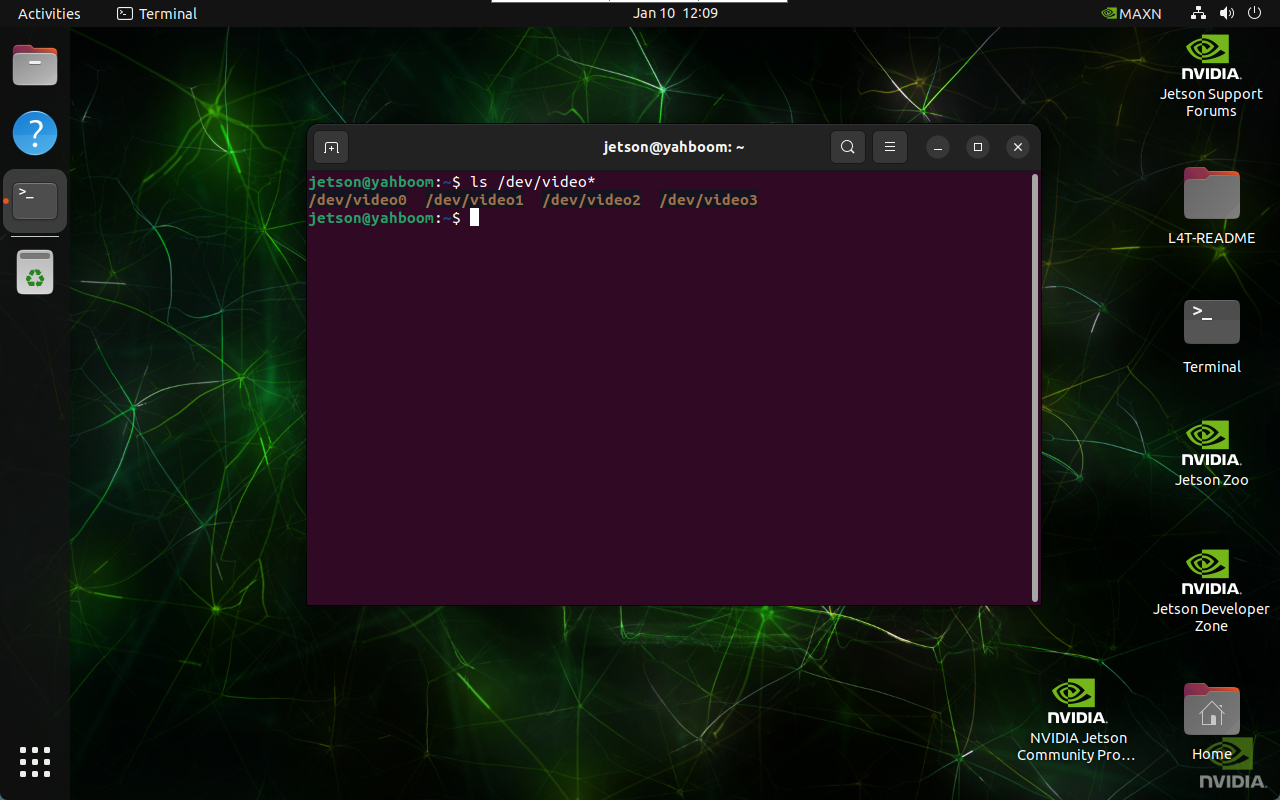This screenshot has width=1280, height=800.
Task: Click the terminal vertical scrollbar
Action: pyautogui.click(x=1034, y=388)
